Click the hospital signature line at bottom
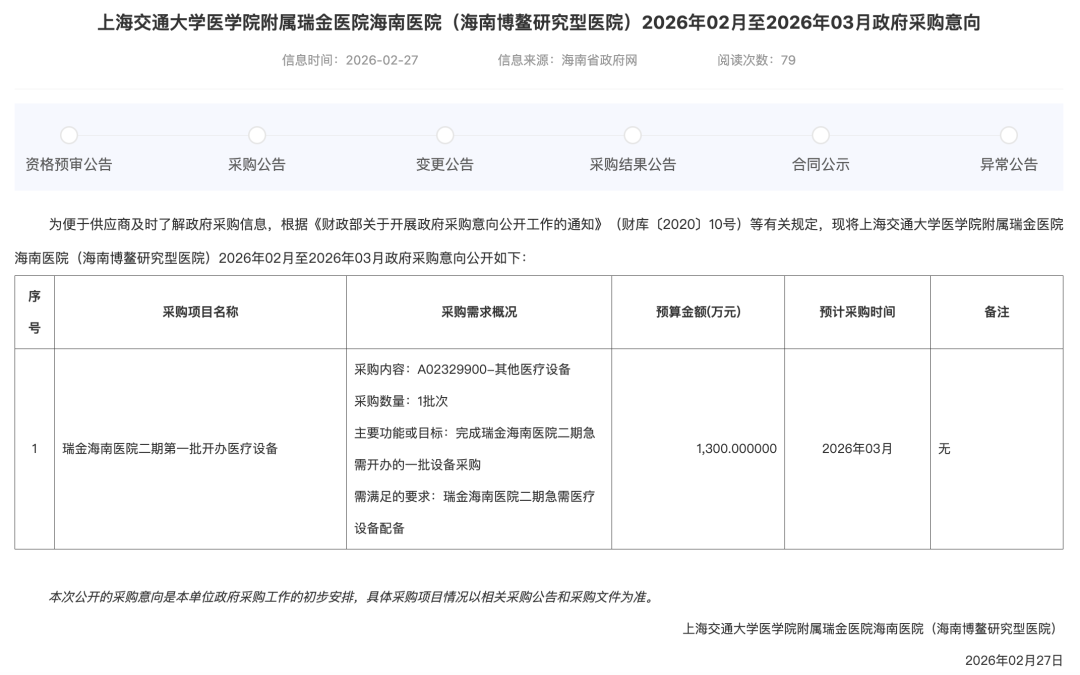This screenshot has width=1080, height=675. pos(872,629)
